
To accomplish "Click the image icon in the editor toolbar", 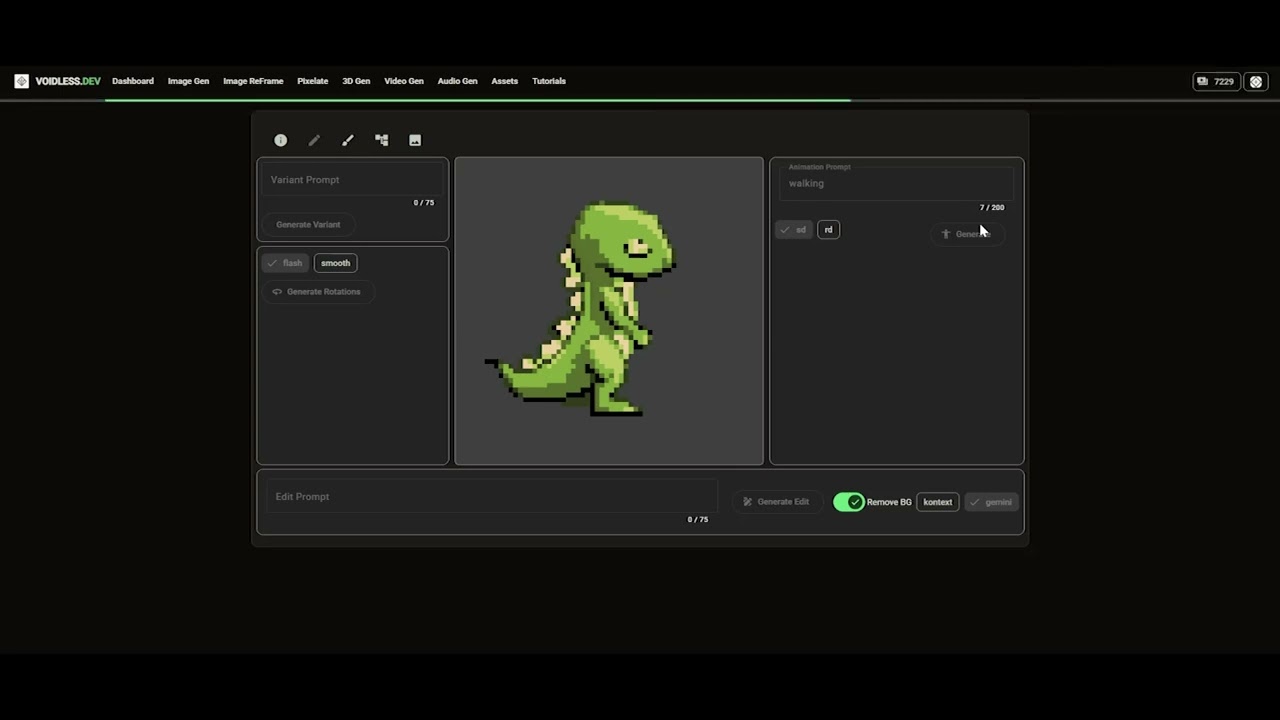I will click(415, 140).
